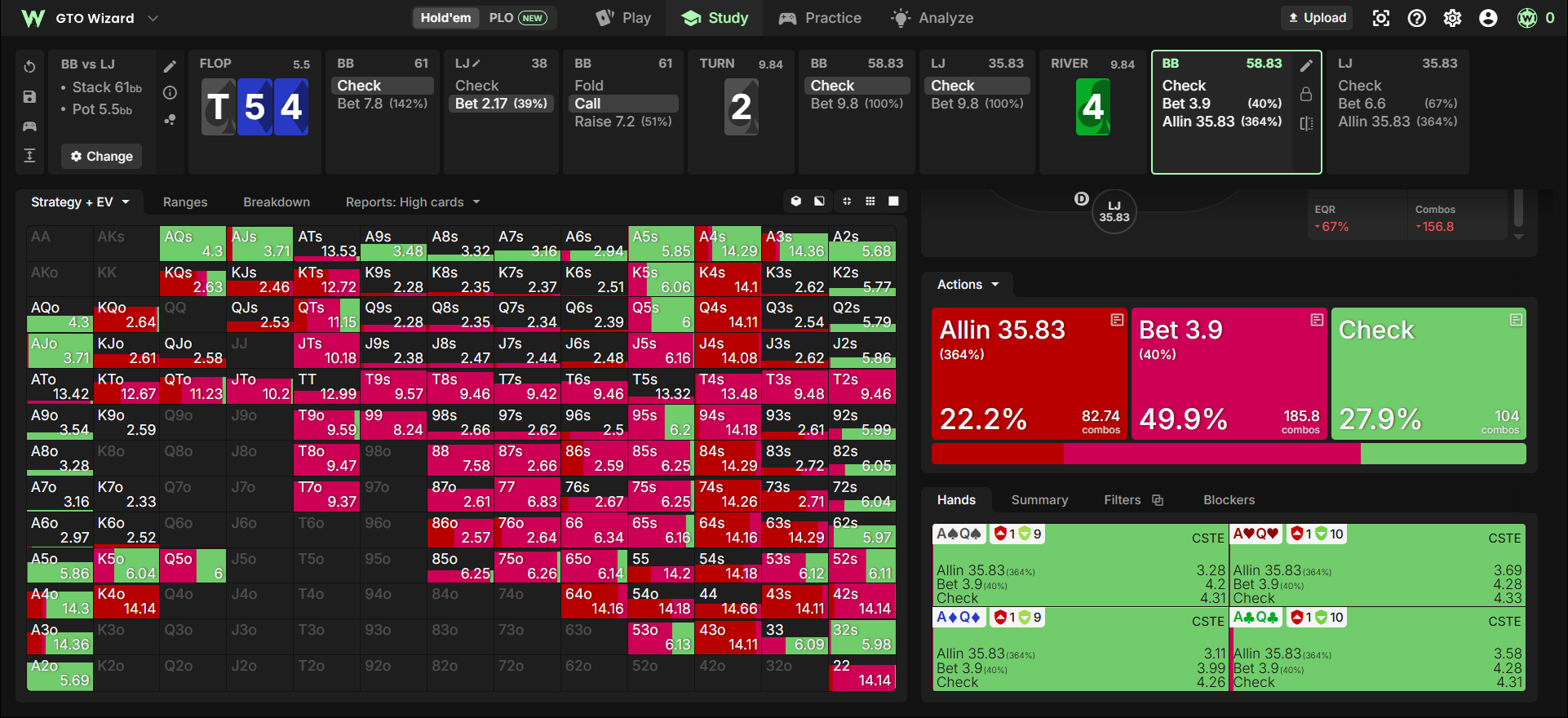Viewport: 1568px width, 718px height.
Task: Switch to the Breakdown tab
Action: pos(277,202)
